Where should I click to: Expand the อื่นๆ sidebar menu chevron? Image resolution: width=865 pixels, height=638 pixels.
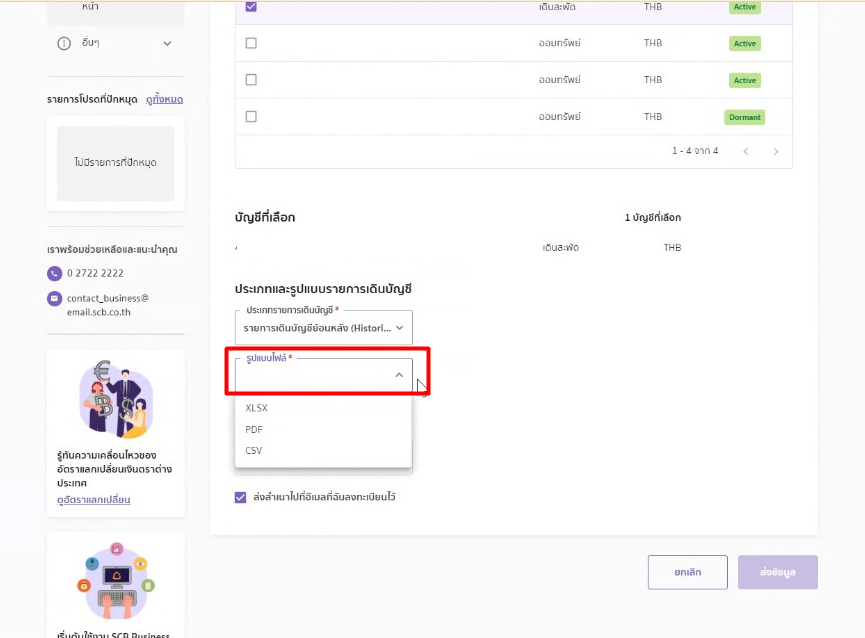point(167,44)
